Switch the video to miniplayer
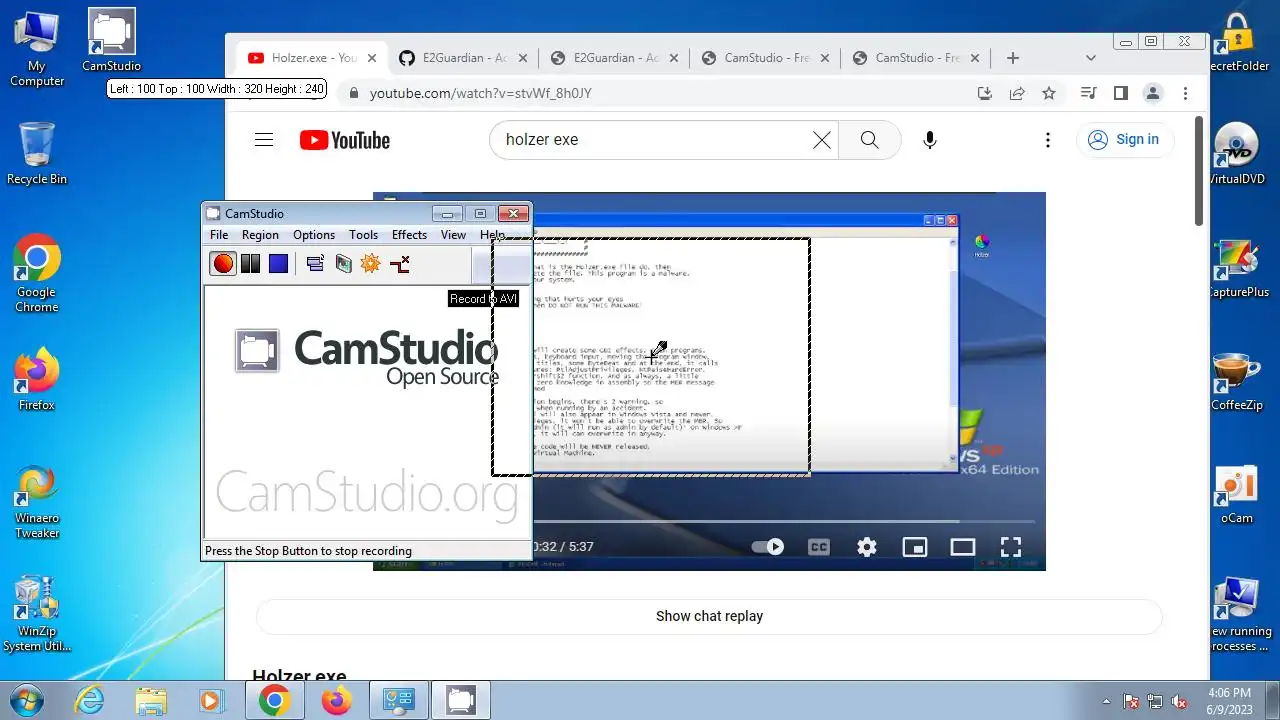1280x720 pixels. pyautogui.click(x=915, y=547)
